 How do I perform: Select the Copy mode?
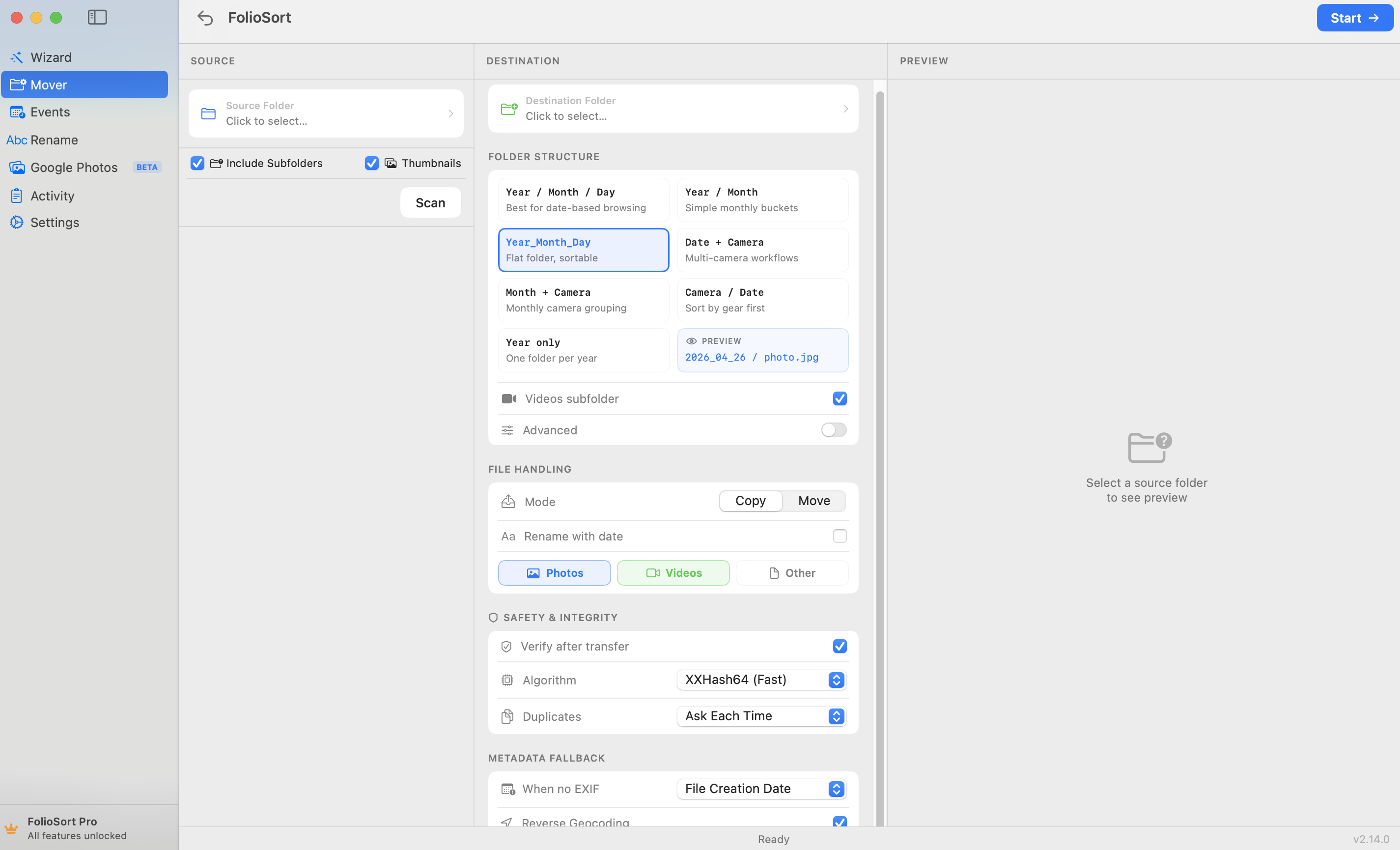point(750,501)
